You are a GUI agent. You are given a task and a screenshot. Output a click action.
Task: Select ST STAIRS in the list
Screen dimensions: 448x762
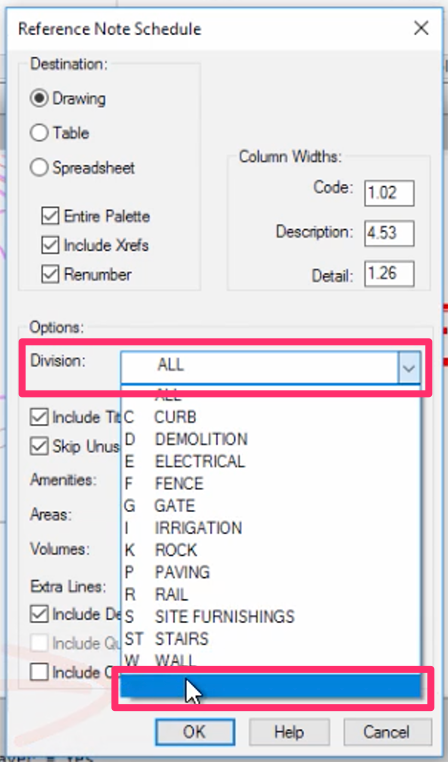click(x=270, y=639)
